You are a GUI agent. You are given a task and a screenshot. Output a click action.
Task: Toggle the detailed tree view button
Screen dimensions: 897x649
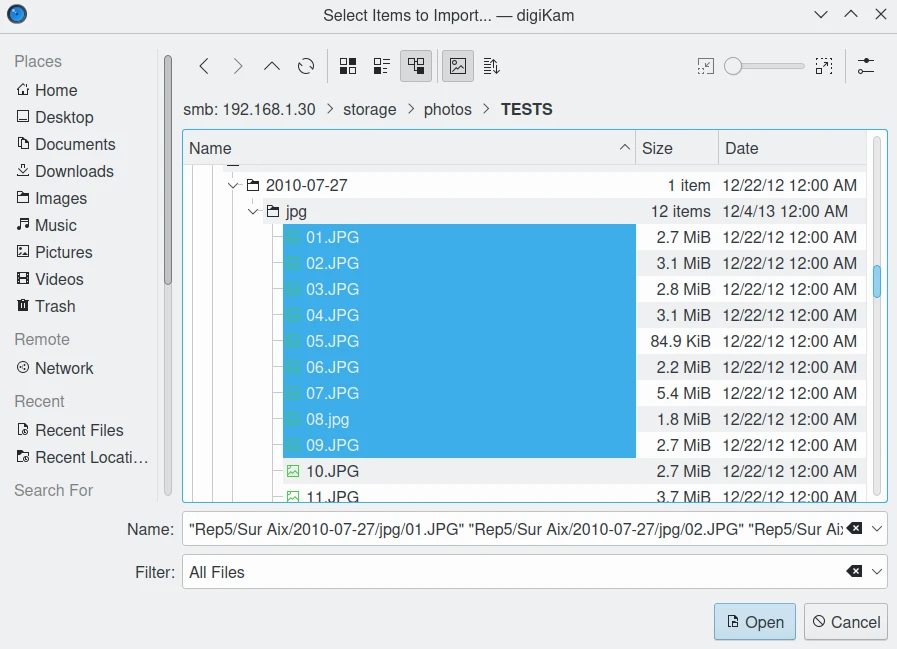(416, 66)
